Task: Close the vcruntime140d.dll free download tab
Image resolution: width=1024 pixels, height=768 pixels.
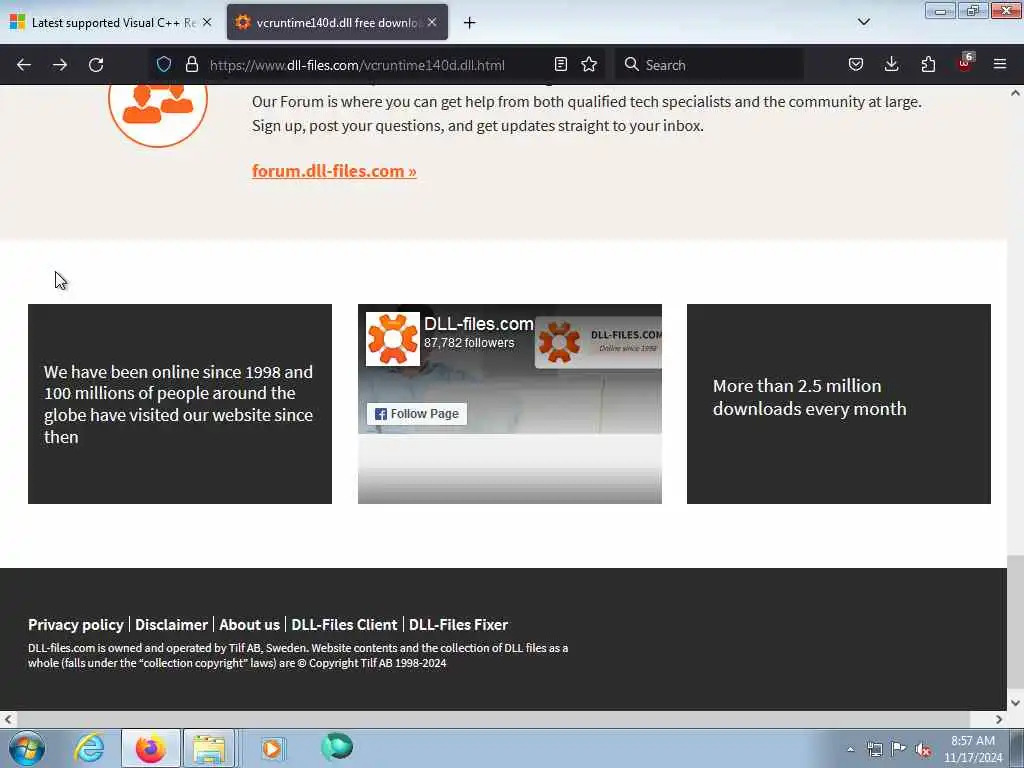Action: (x=432, y=22)
